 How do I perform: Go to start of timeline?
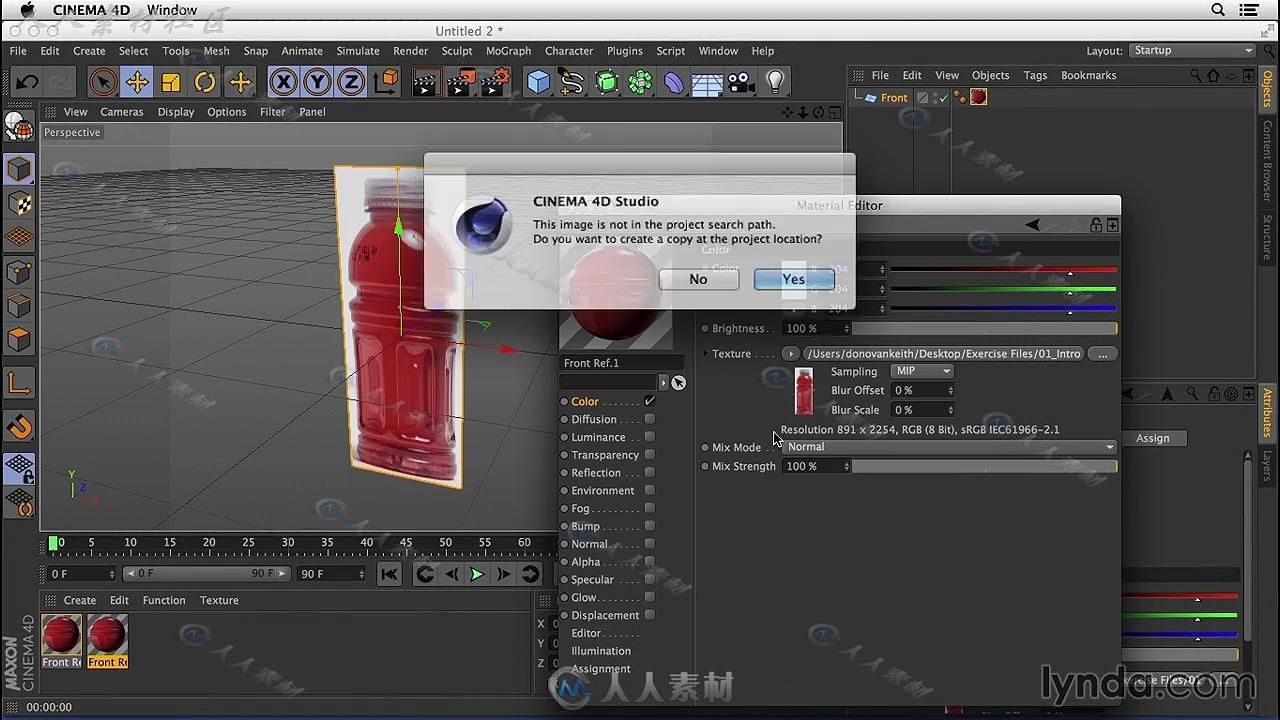(x=390, y=574)
